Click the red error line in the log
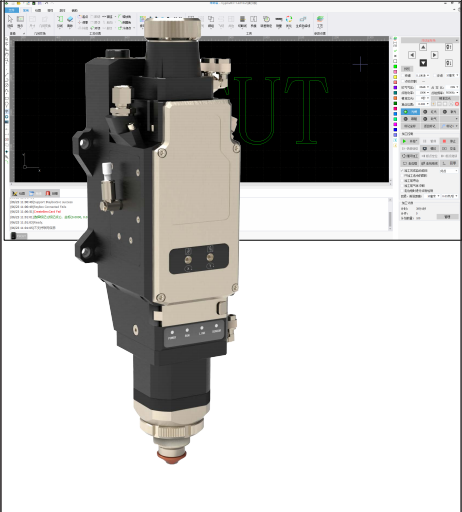 [47, 212]
